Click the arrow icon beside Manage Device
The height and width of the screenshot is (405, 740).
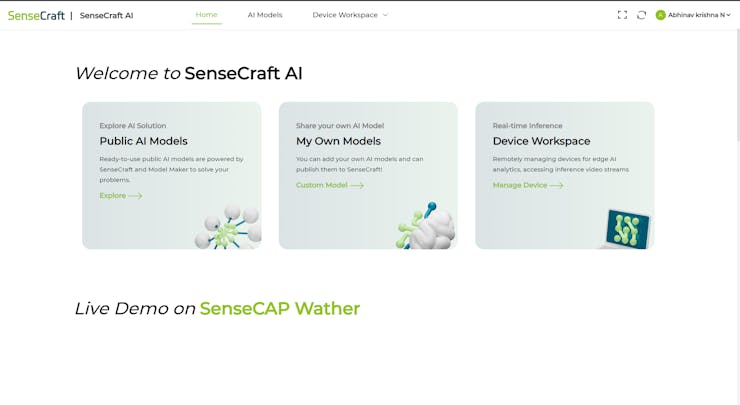[556, 185]
